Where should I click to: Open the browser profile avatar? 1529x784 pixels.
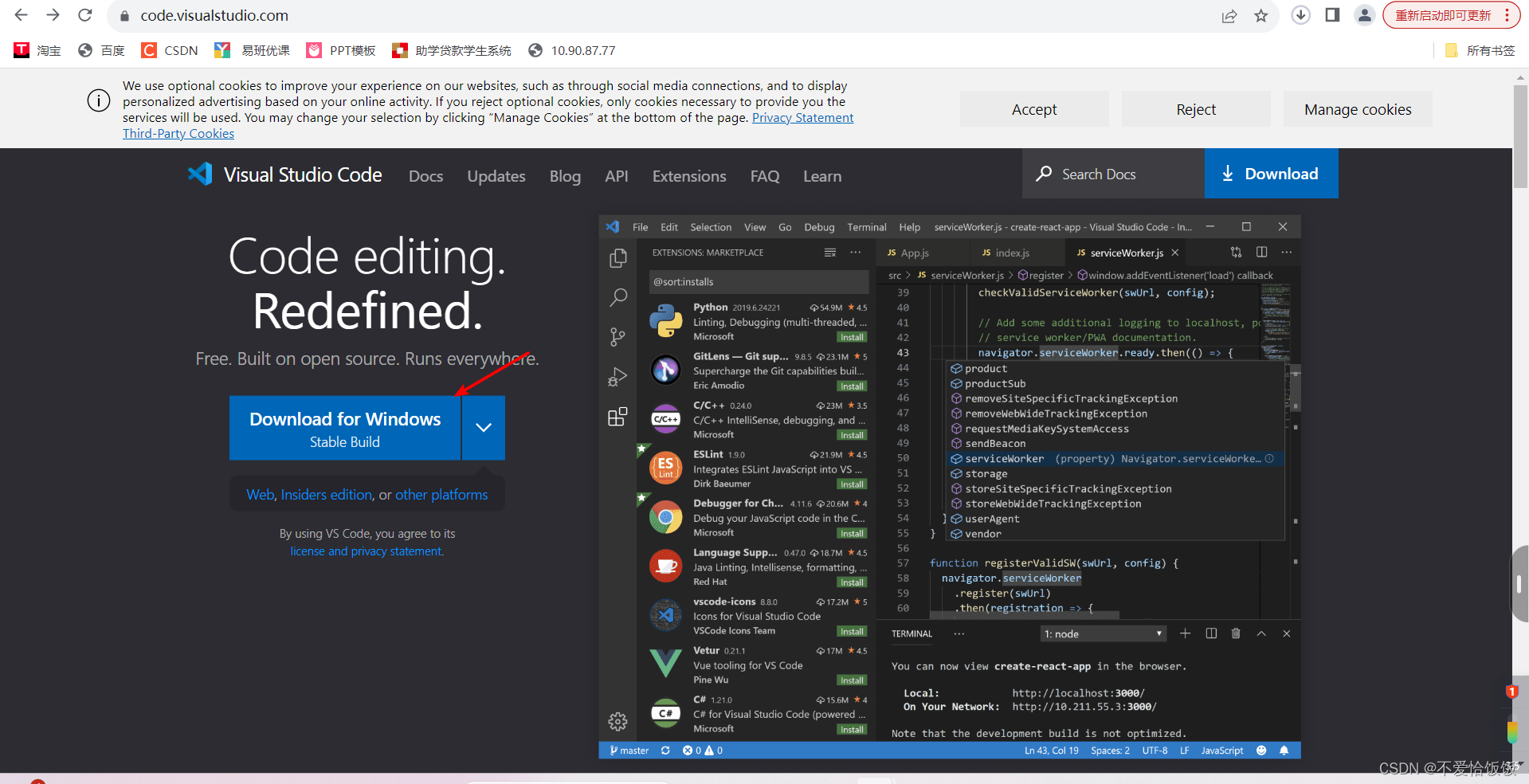pos(1365,15)
